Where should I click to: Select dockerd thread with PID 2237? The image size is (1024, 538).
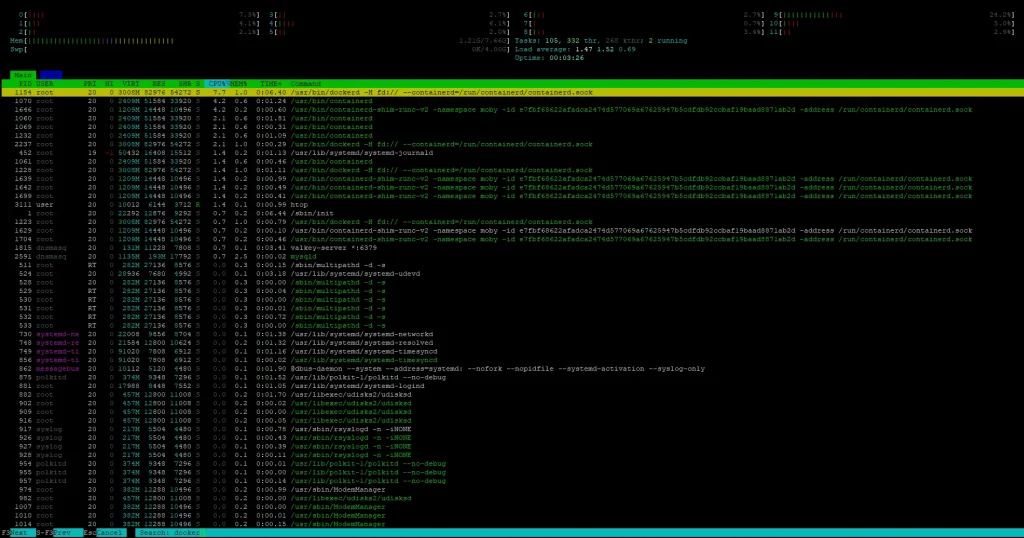click(x=512, y=144)
